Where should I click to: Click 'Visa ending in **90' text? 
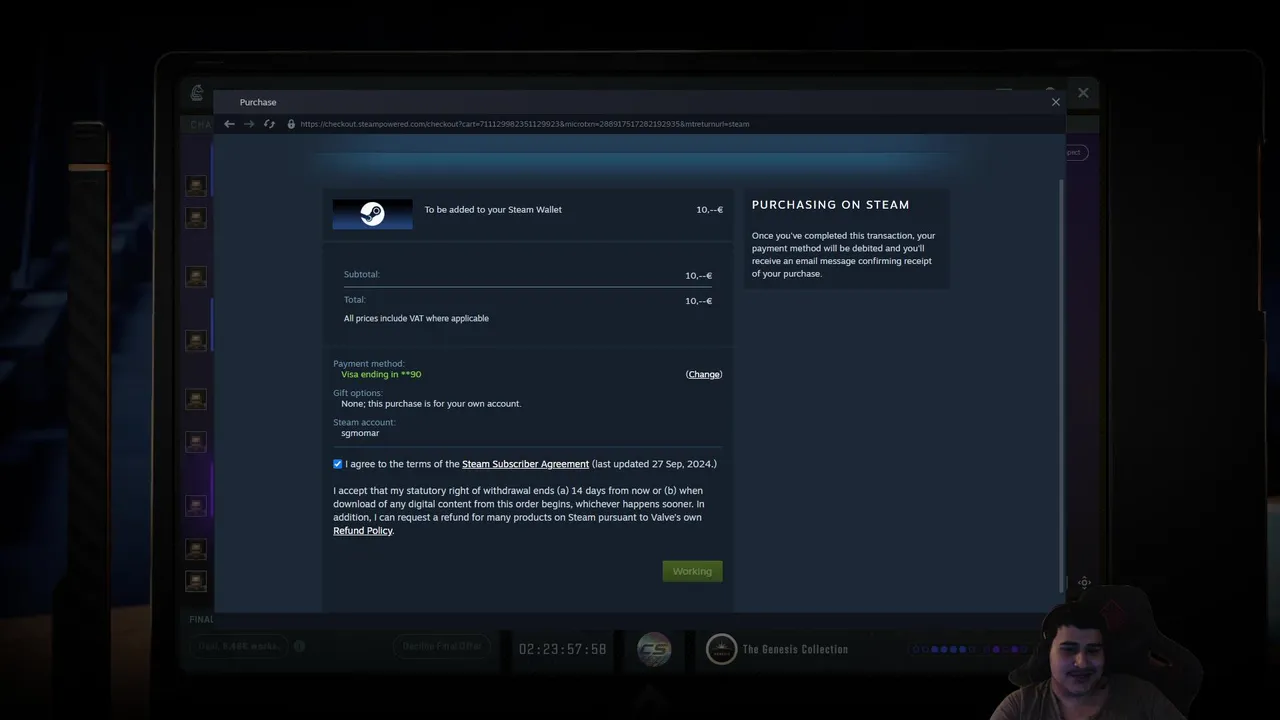click(x=381, y=374)
